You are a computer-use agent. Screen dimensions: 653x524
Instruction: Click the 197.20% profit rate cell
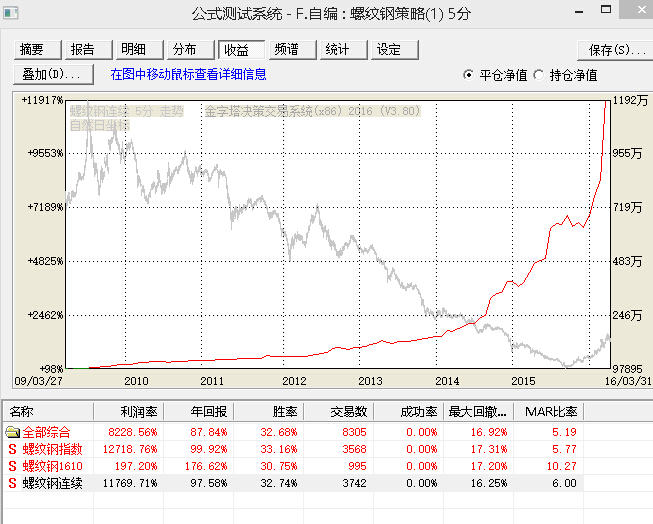click(136, 466)
